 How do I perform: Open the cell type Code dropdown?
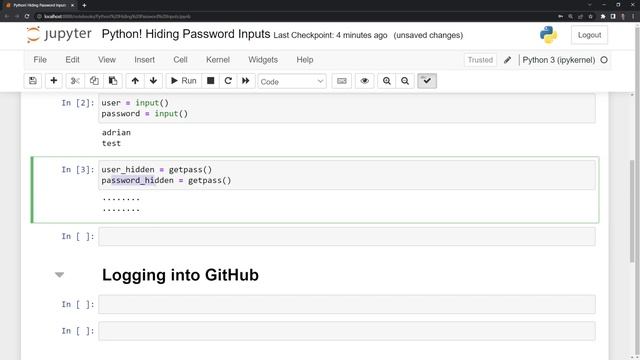pyautogui.click(x=292, y=82)
